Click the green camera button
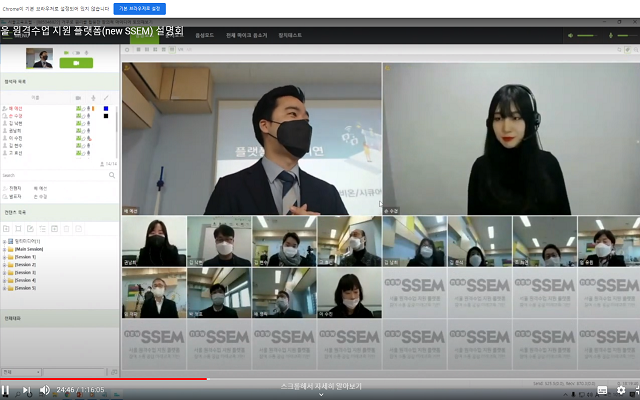The image size is (640, 400). pos(76,62)
